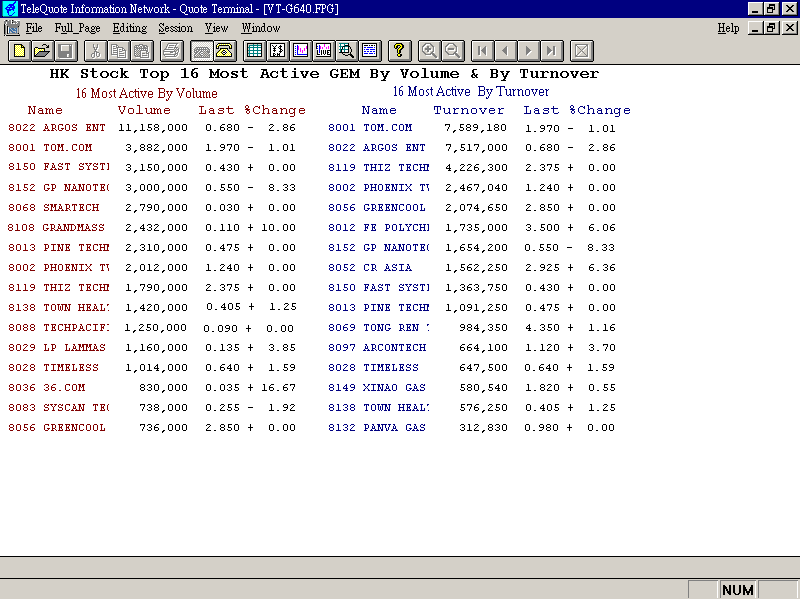800x600 pixels.
Task: Click the Cut scissors toolbar icon
Action: (95, 51)
